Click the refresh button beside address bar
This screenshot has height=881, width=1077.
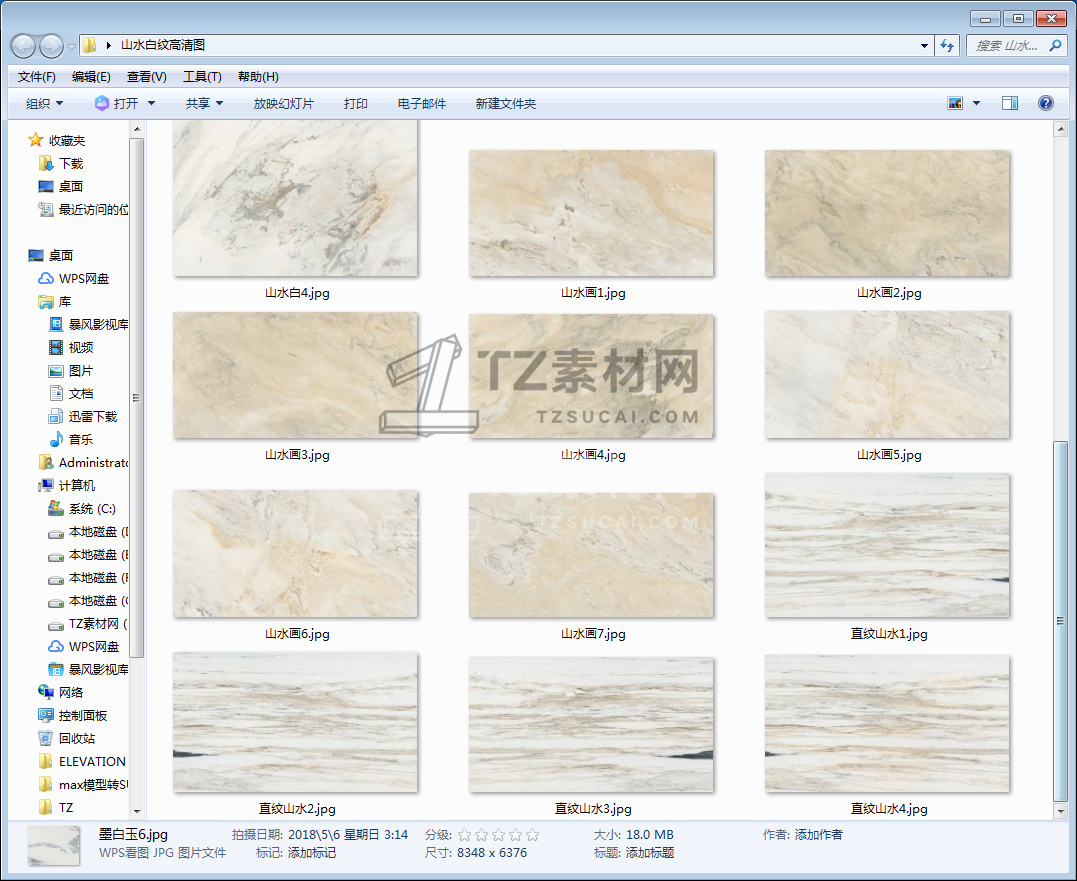coord(947,45)
